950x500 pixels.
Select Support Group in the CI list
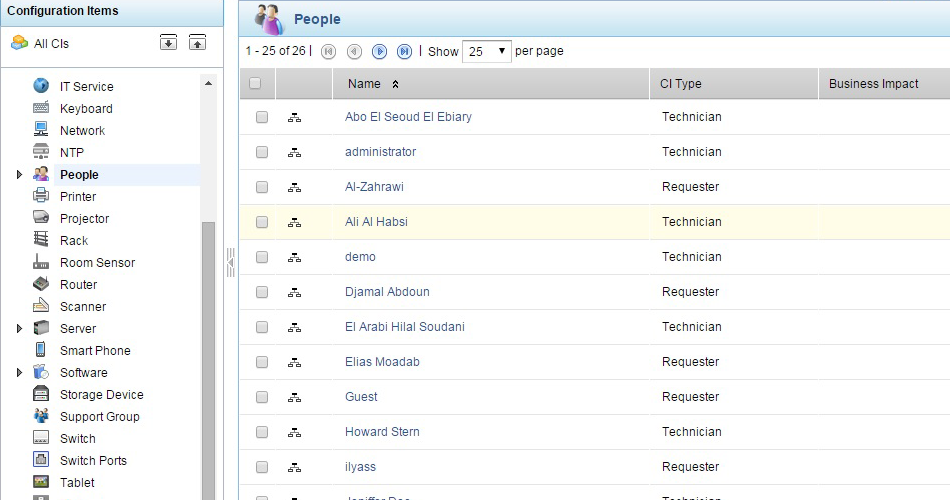click(x=99, y=416)
